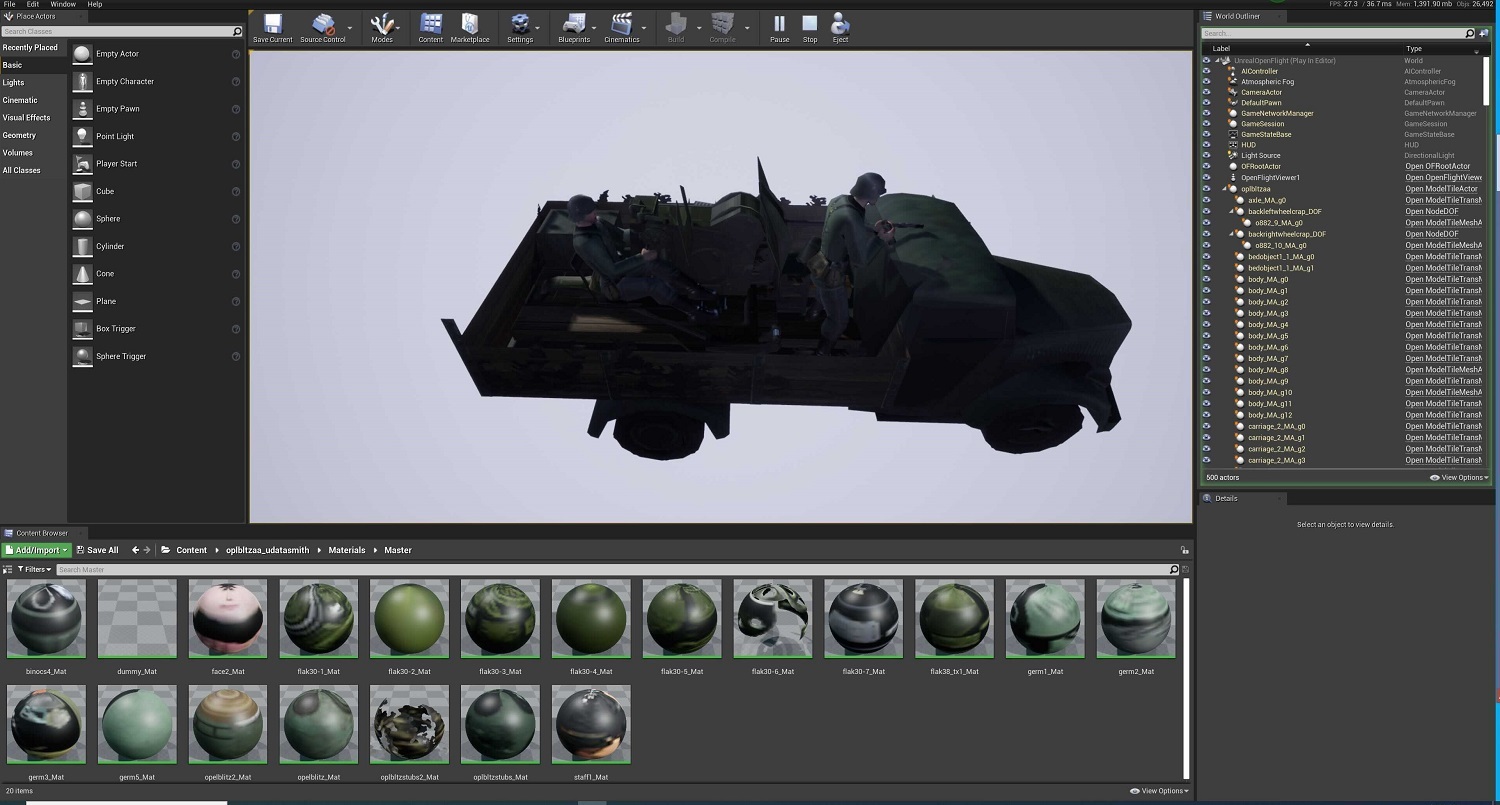
Task: Click the Open OFRootActor link
Action: [x=1437, y=166]
